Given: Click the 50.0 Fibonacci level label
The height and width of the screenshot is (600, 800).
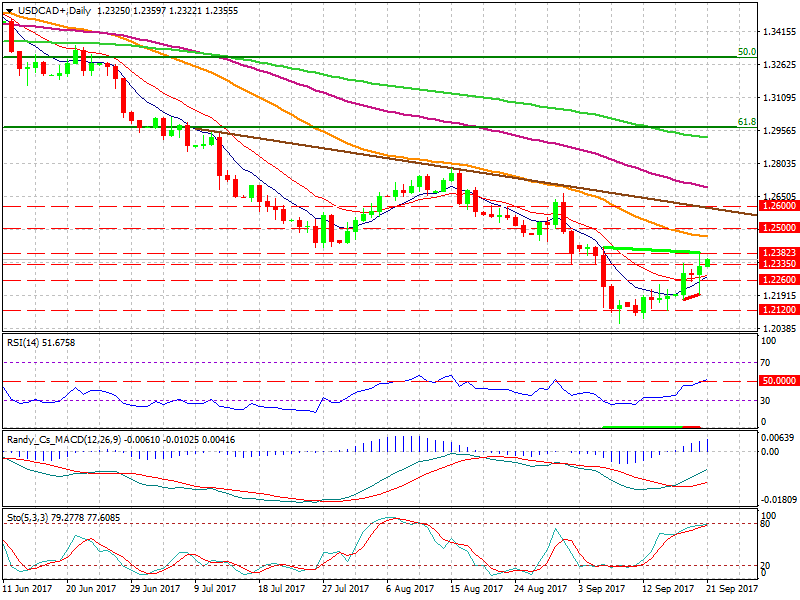Looking at the screenshot, I should click(x=745, y=51).
